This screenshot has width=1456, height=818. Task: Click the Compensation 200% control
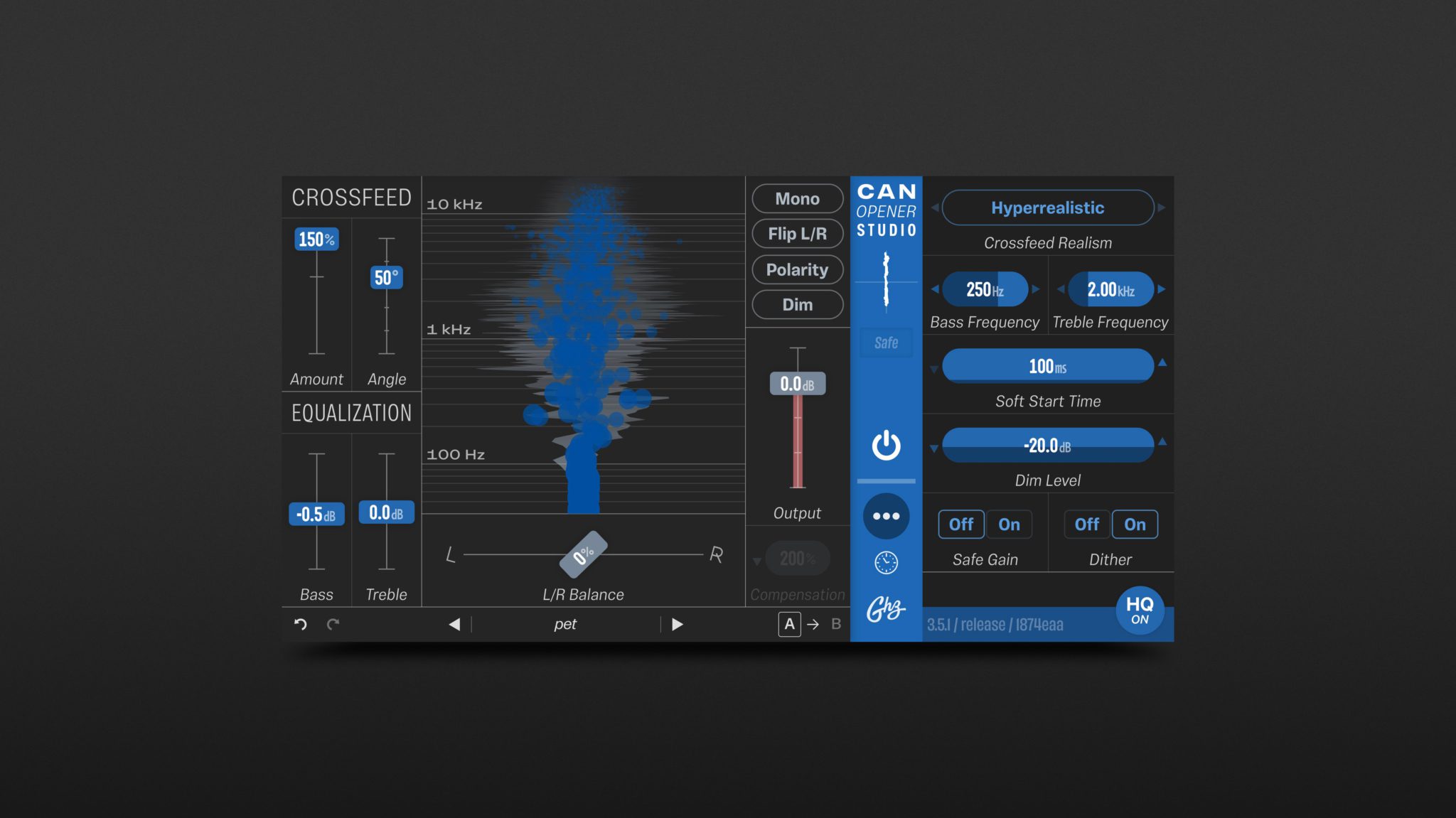(x=797, y=558)
